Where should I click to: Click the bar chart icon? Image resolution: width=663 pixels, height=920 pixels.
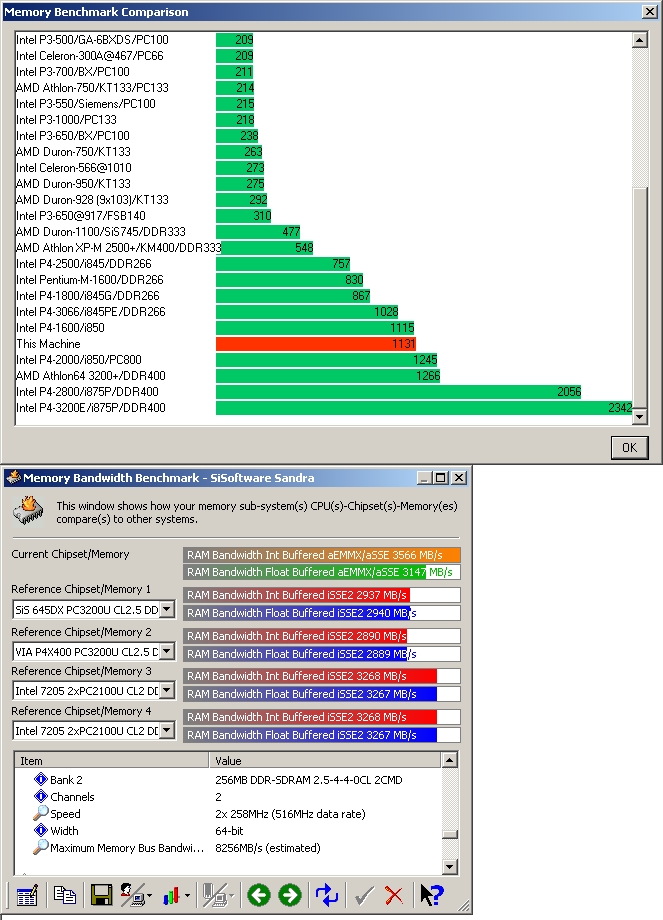pyautogui.click(x=171, y=895)
